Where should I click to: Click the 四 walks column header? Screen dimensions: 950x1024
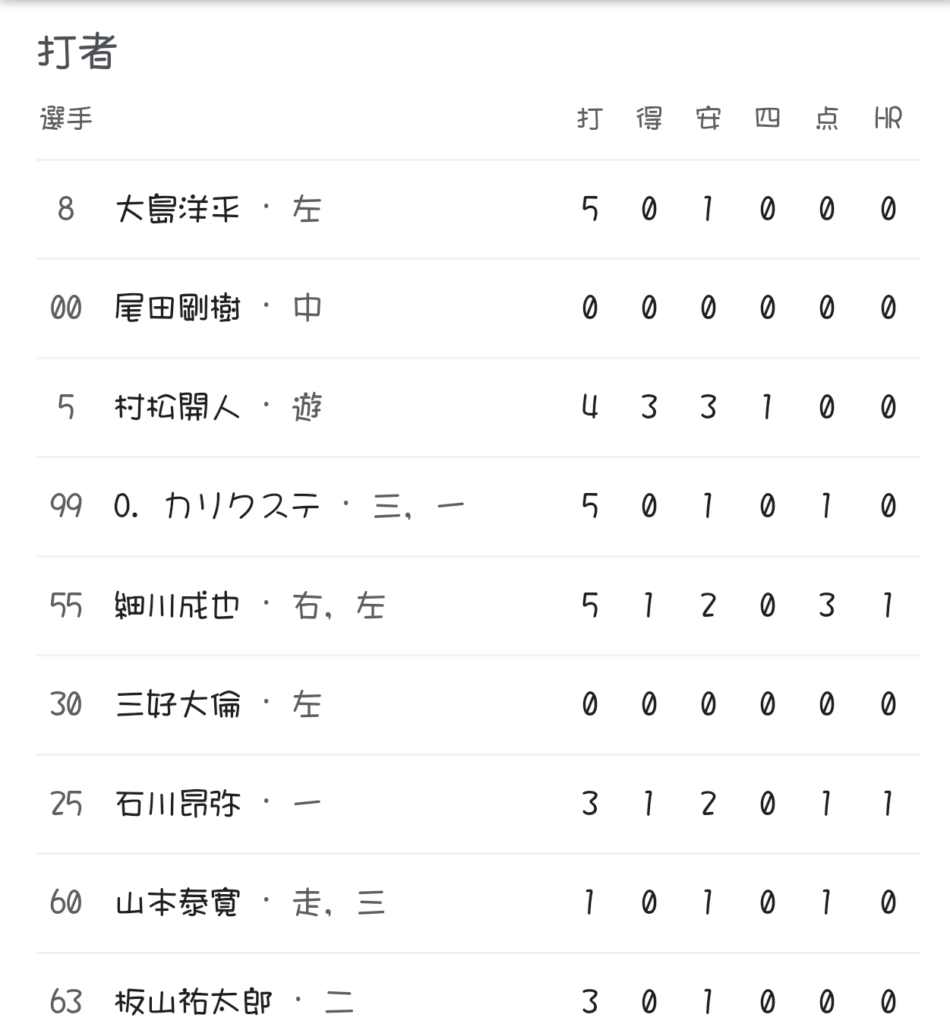(x=767, y=119)
